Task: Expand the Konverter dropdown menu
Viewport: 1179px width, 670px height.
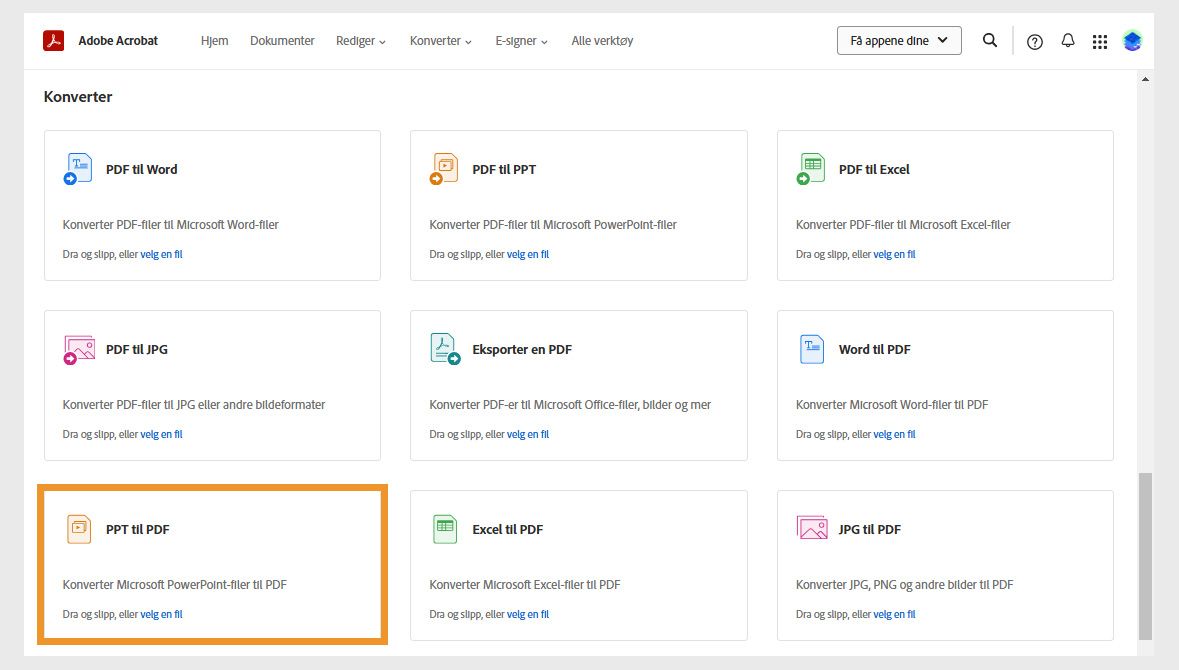Action: coord(441,41)
